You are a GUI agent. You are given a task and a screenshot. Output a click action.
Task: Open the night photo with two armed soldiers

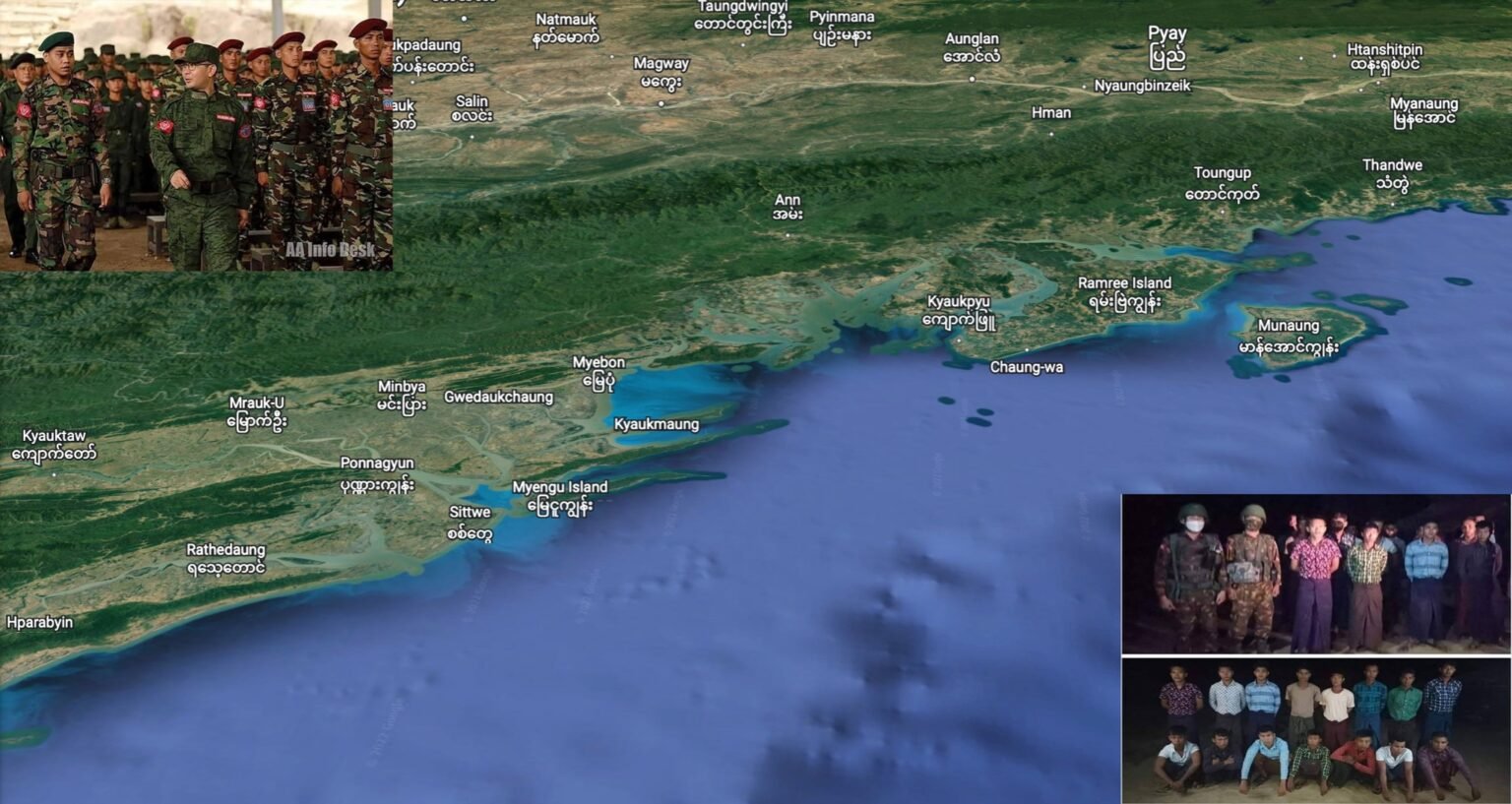coord(1315,574)
